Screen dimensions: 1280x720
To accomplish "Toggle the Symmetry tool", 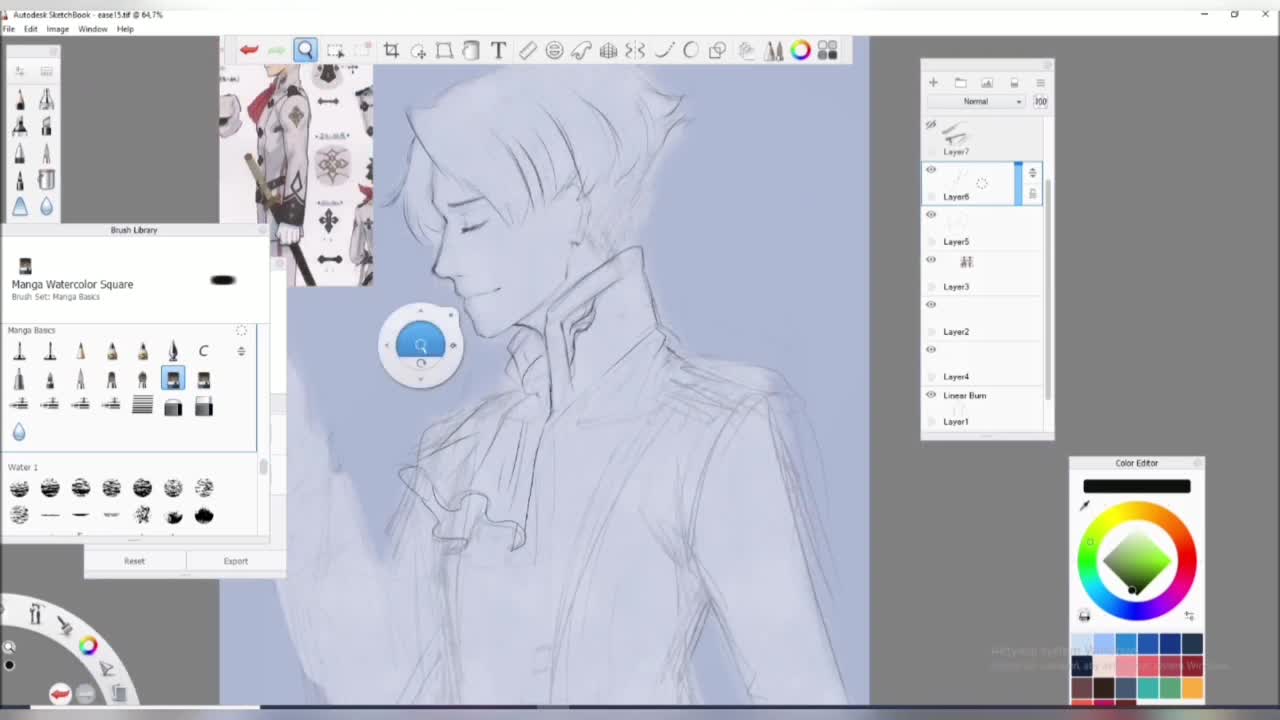I will [x=635, y=50].
